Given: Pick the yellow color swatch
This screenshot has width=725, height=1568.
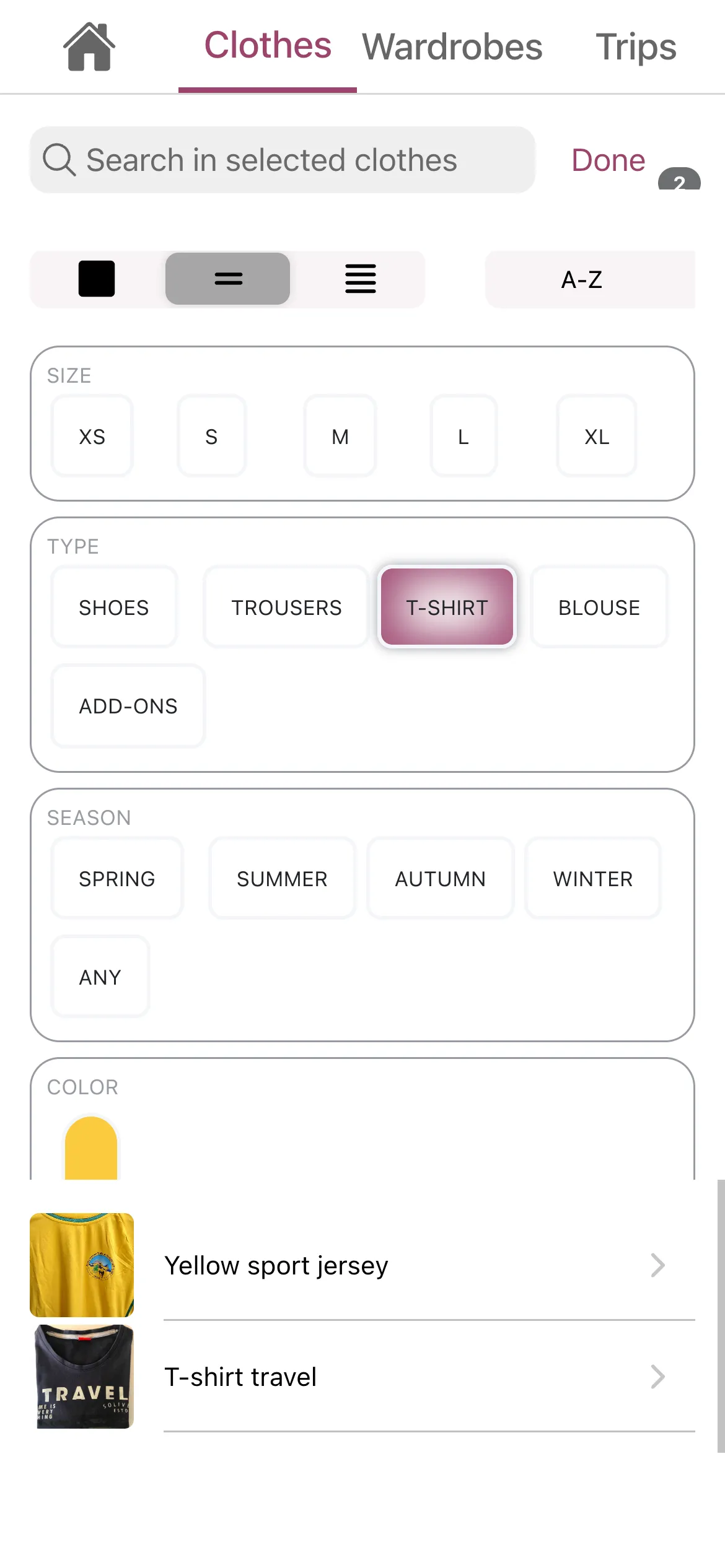Looking at the screenshot, I should click(91, 1149).
